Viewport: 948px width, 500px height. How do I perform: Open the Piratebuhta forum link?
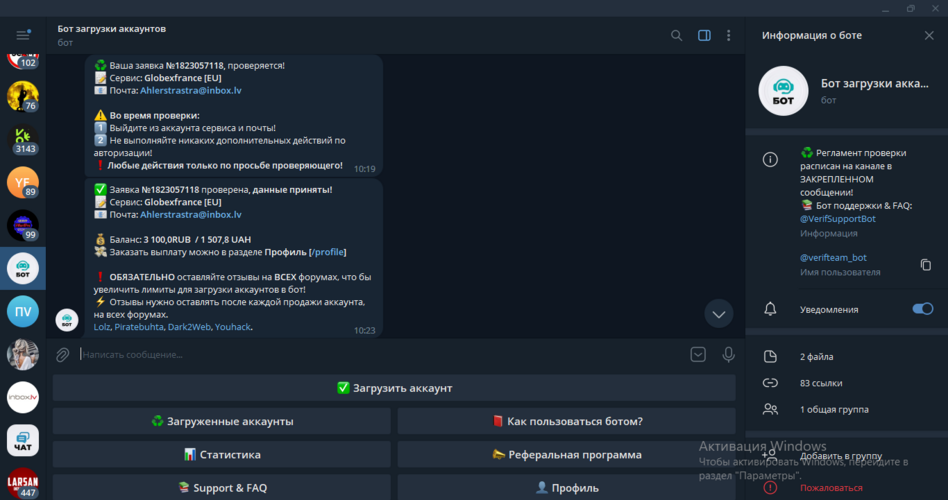[x=139, y=327]
